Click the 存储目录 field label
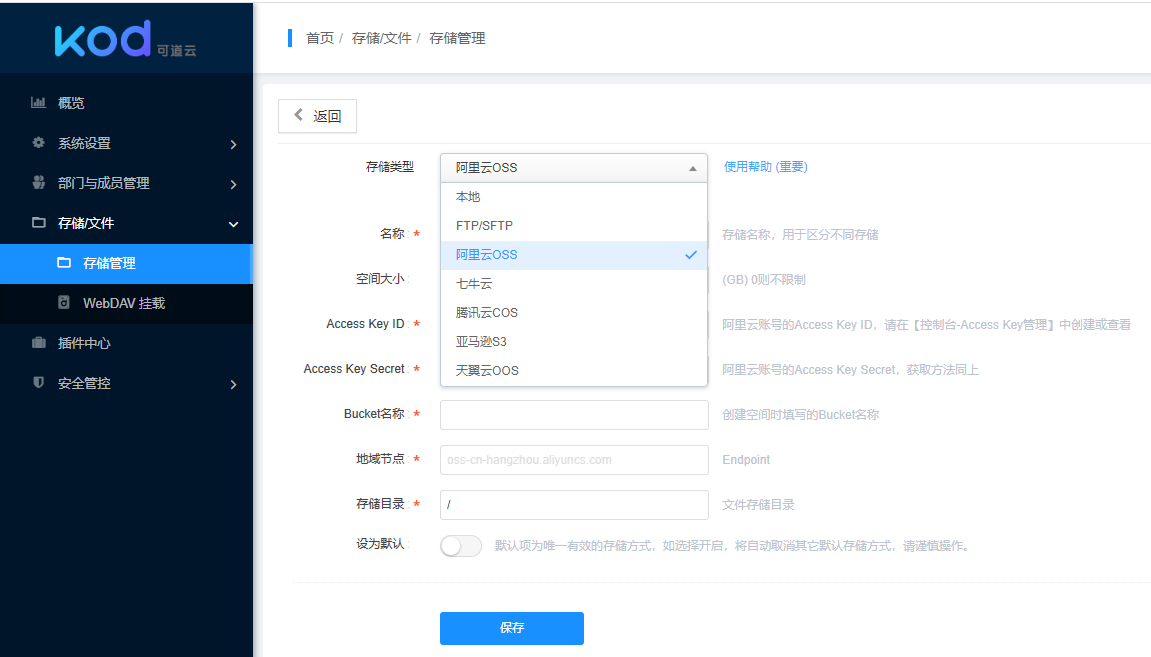 click(380, 504)
